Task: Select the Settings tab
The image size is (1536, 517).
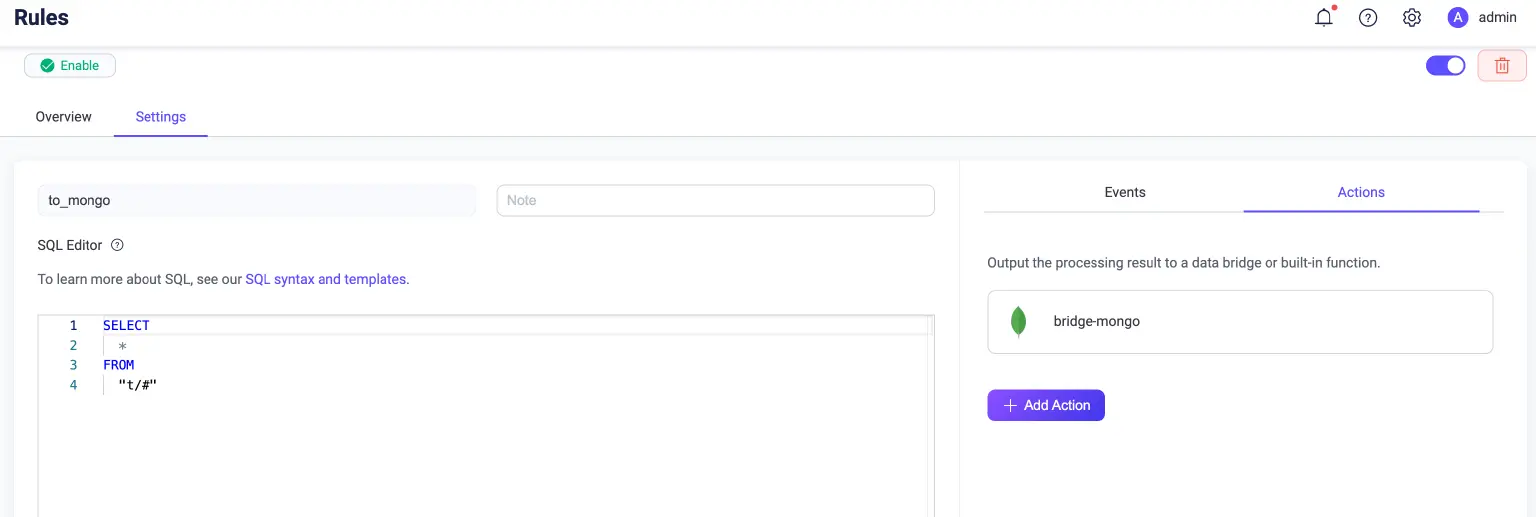Action: tap(161, 117)
